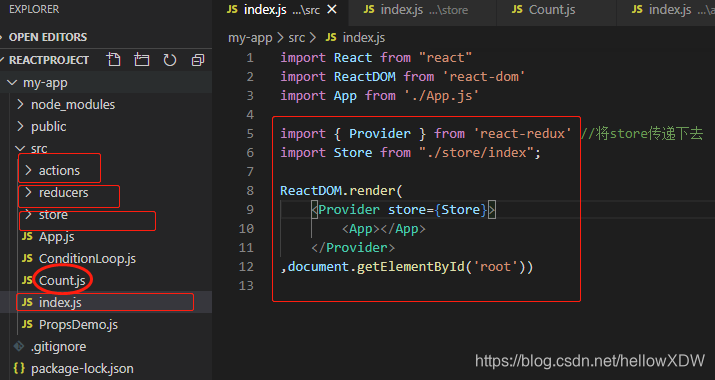715x380 pixels.
Task: Click line number 9 in the gutter
Action: pos(250,209)
